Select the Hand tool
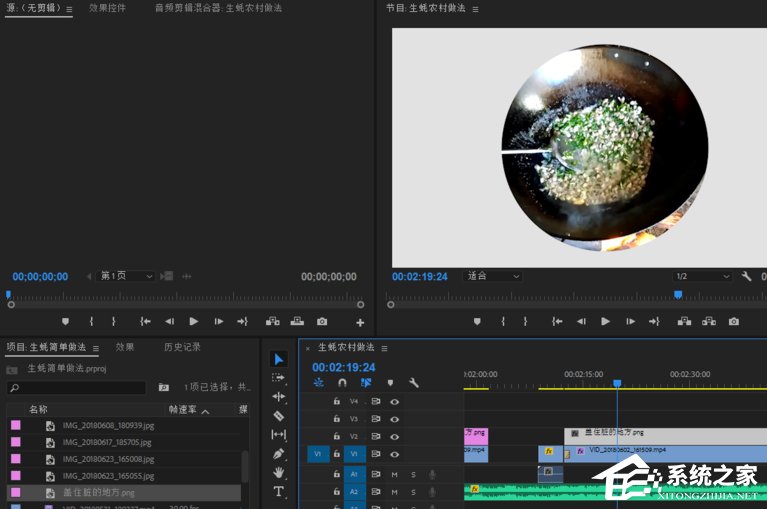 coord(279,472)
